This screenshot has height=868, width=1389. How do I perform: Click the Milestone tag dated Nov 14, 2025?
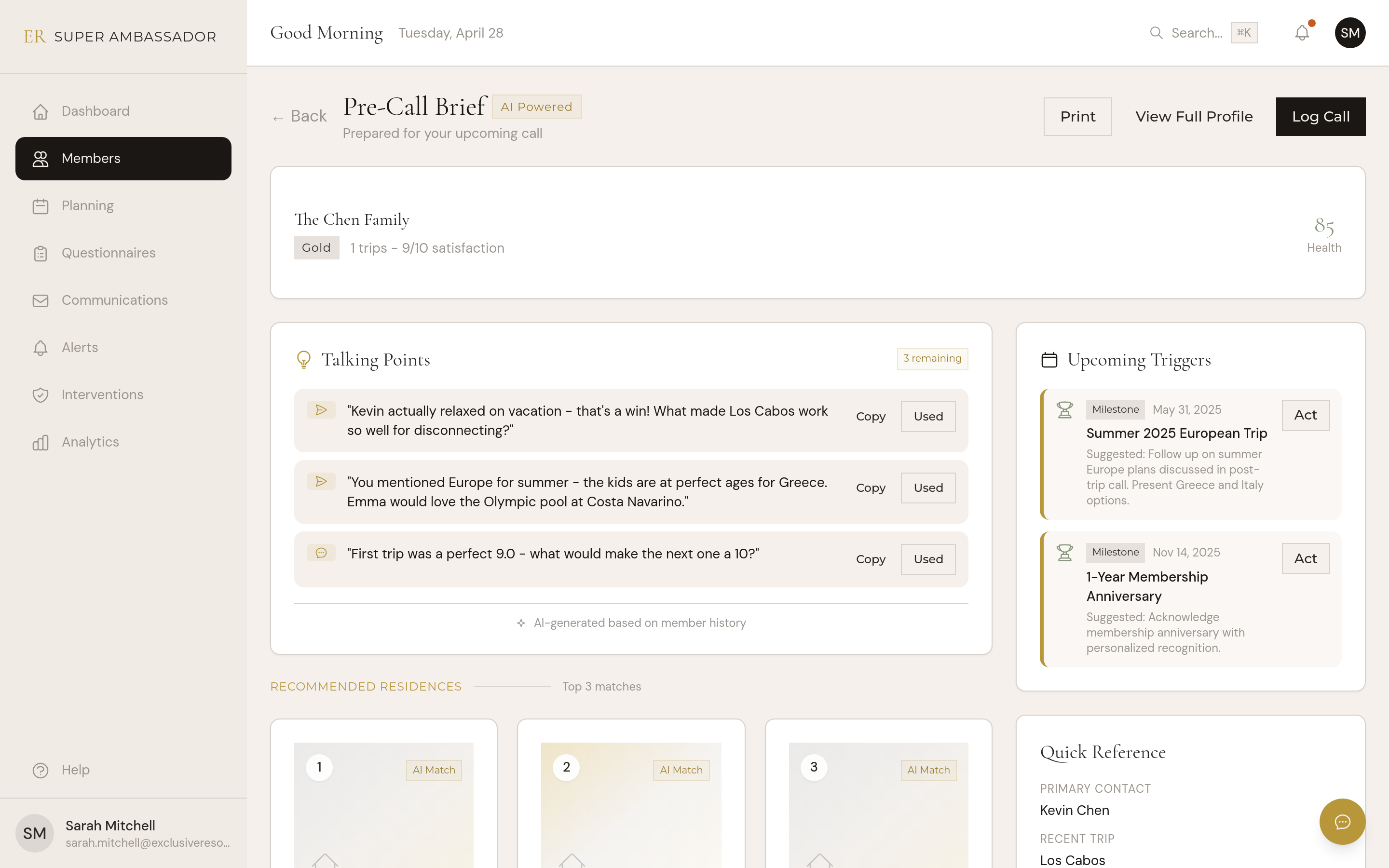click(1115, 553)
